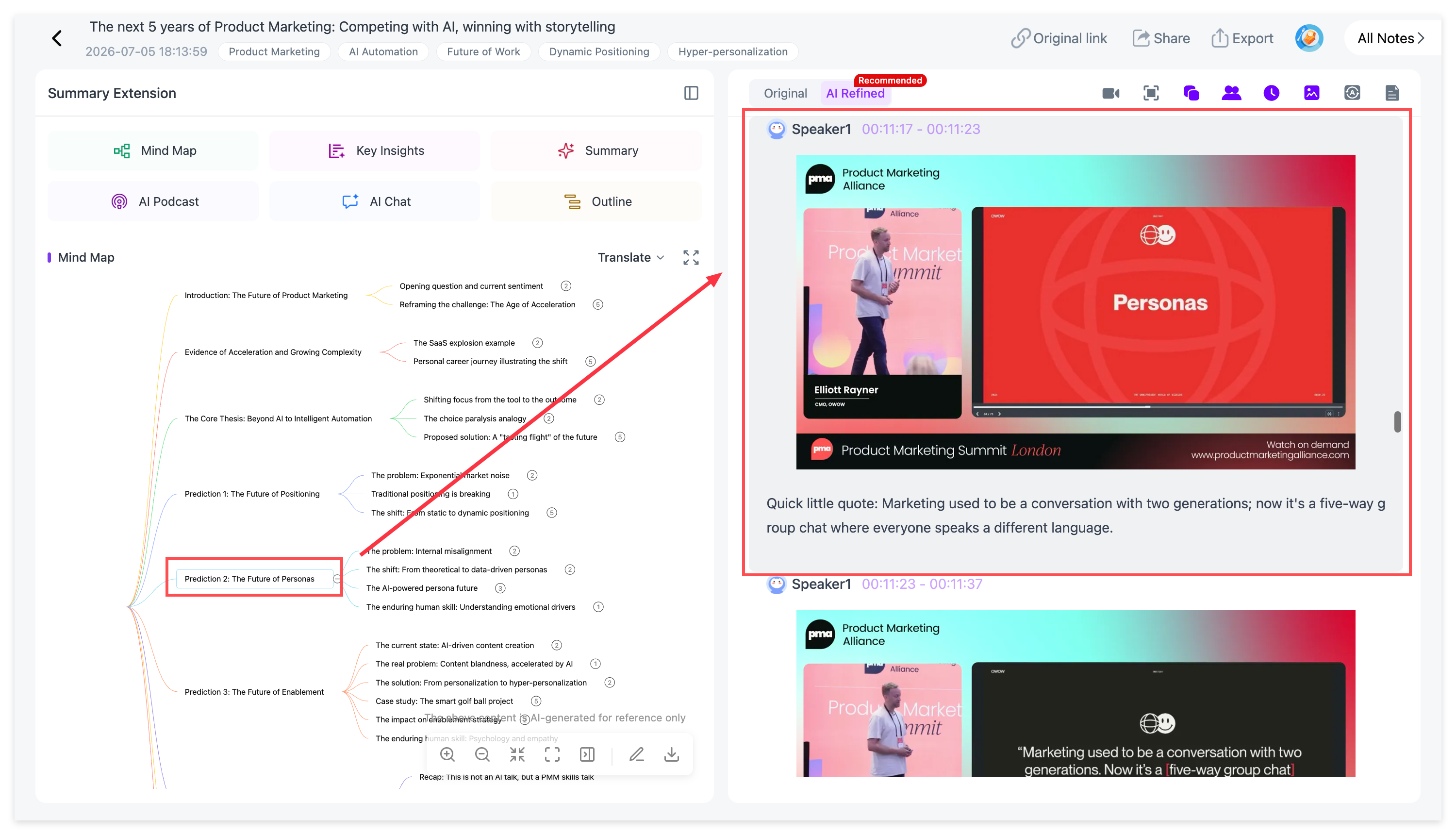Click the AI Automation tag
This screenshot has height=835, width=1456.
[x=383, y=51]
